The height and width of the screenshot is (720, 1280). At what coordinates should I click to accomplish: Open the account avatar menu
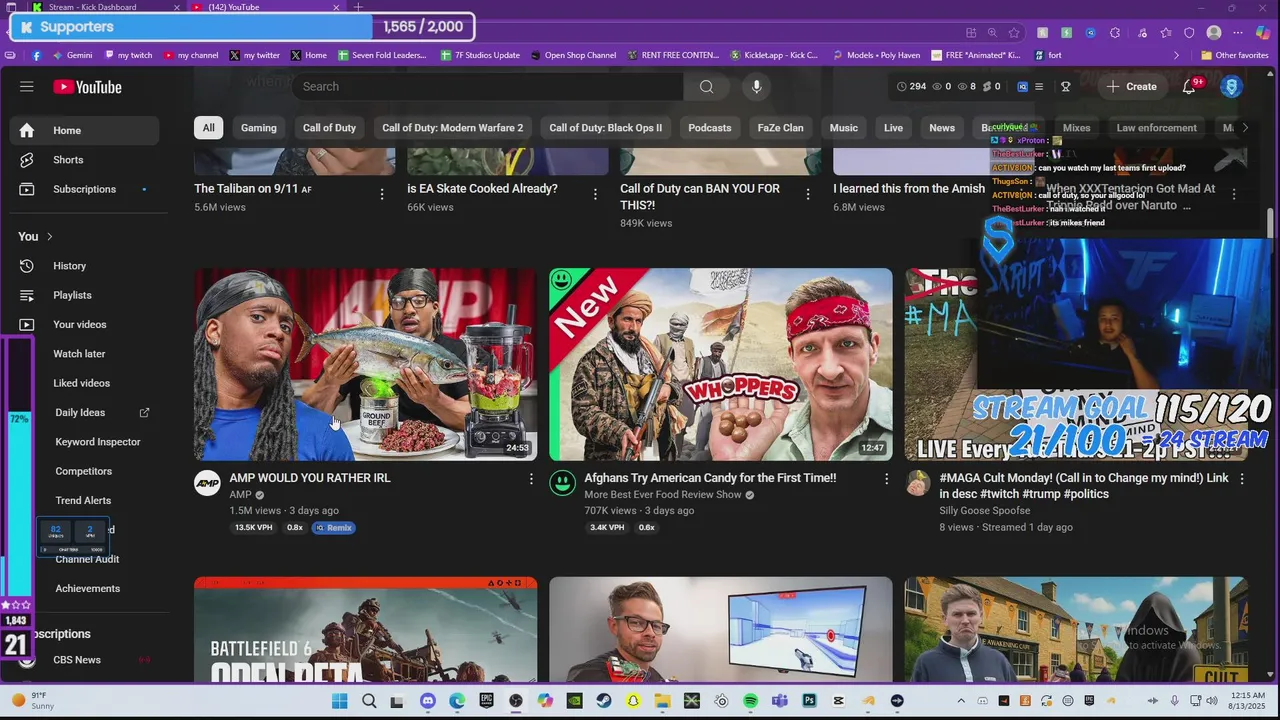(1231, 87)
